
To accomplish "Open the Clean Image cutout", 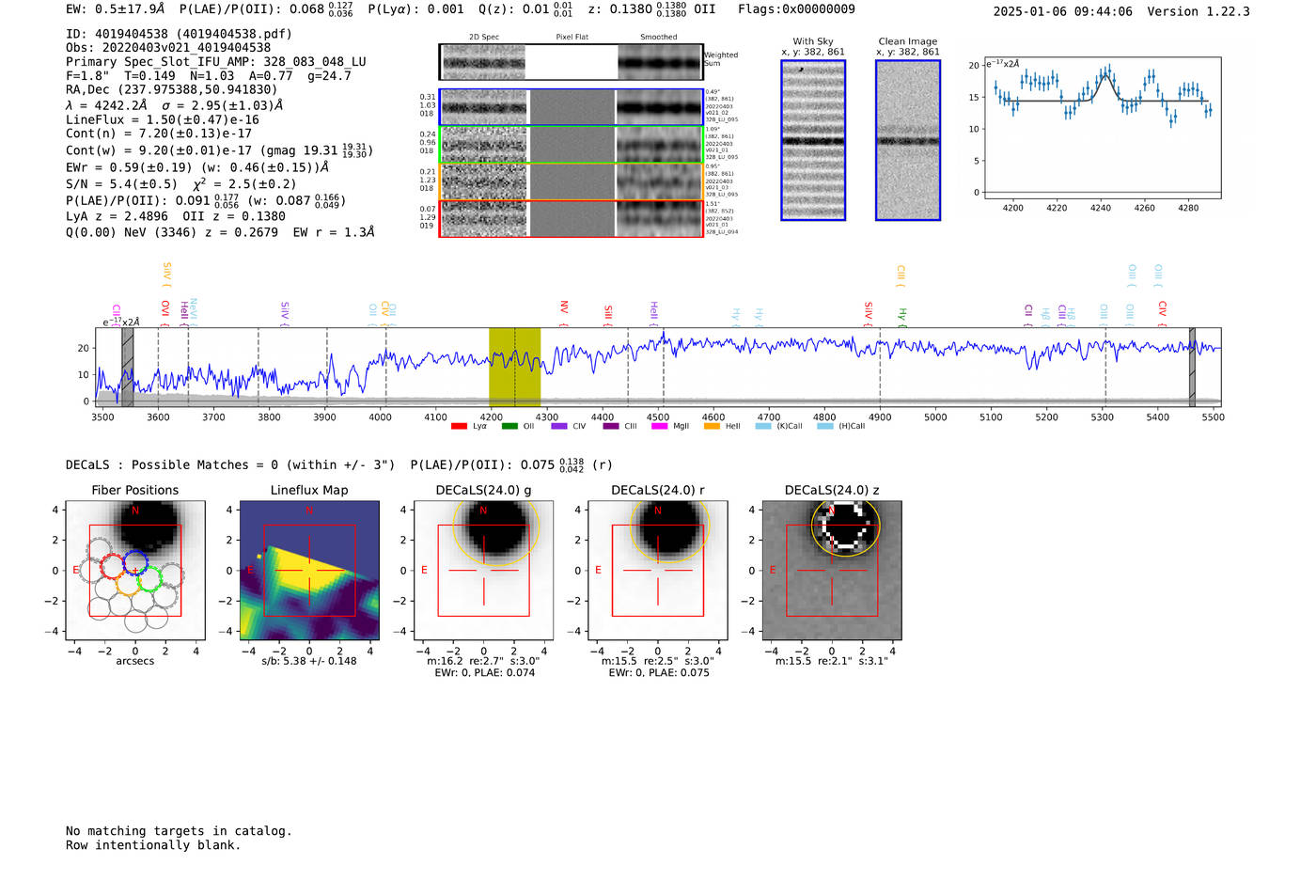I will 908,140.
